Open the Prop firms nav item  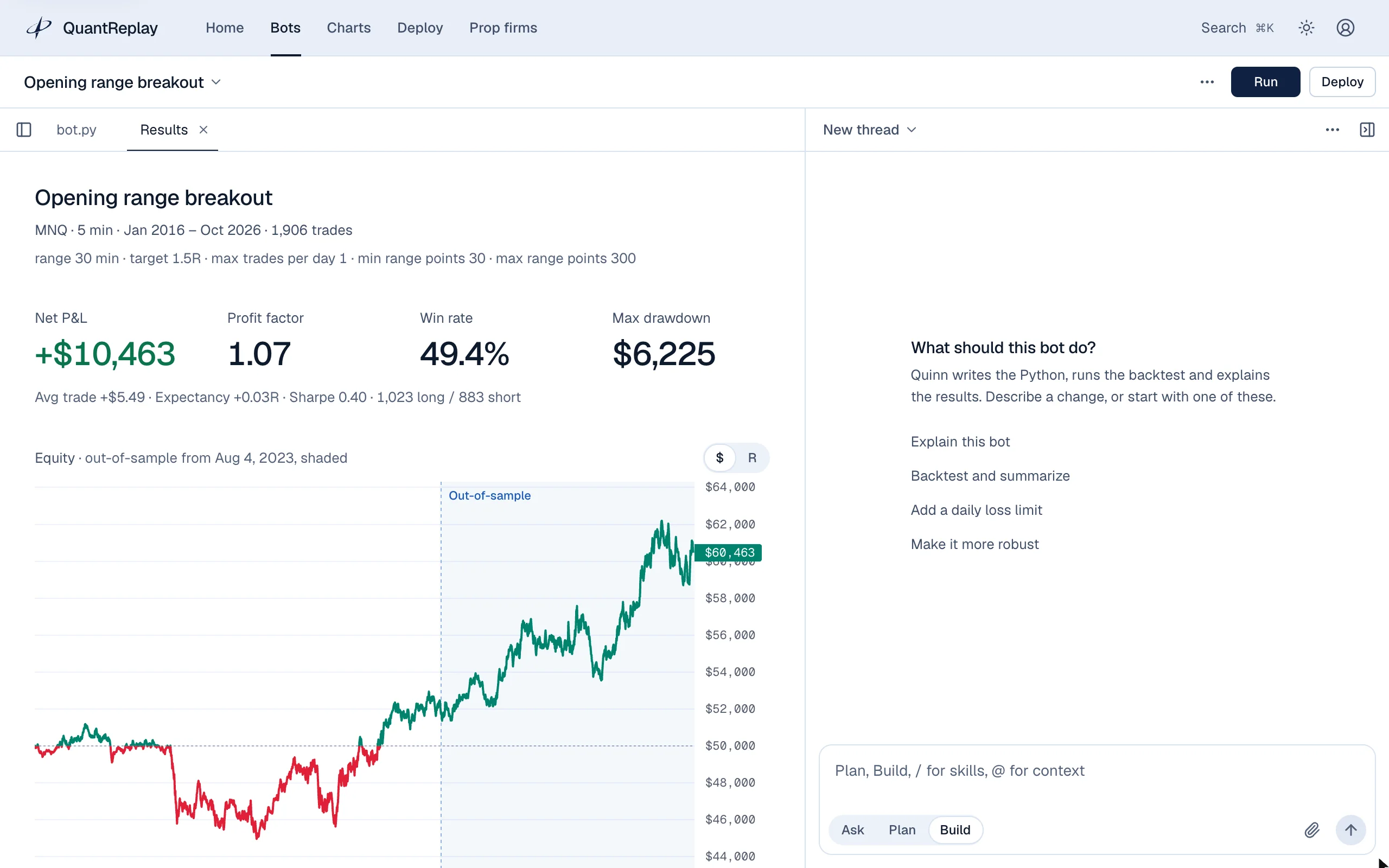tap(503, 28)
